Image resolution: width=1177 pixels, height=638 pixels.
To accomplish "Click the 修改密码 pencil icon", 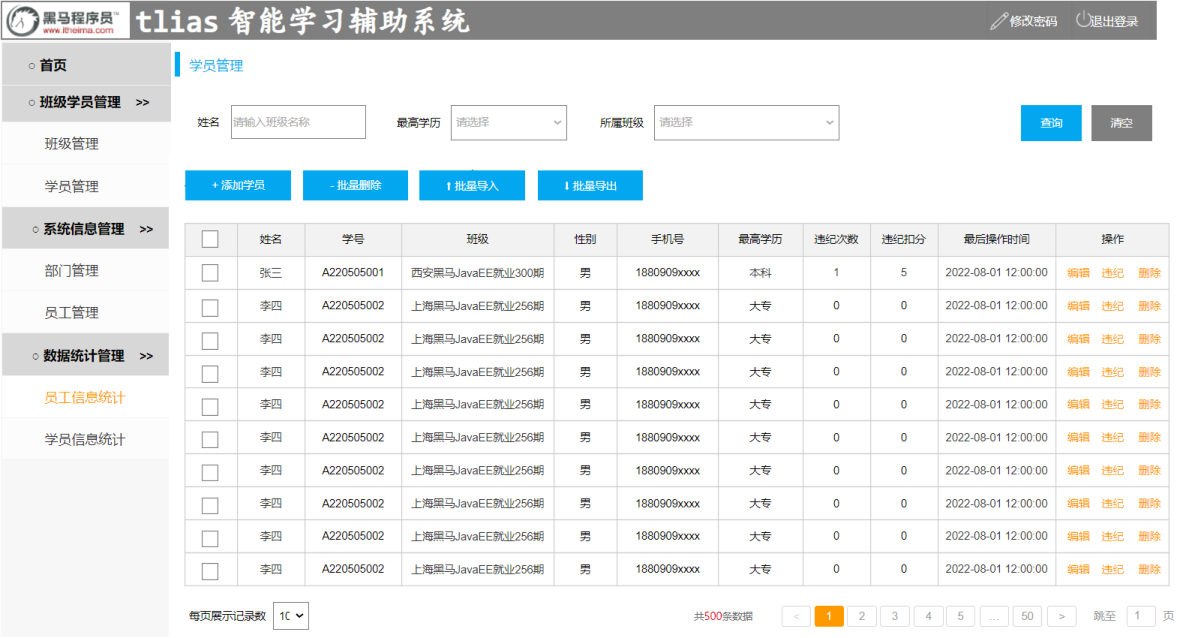I will click(998, 21).
